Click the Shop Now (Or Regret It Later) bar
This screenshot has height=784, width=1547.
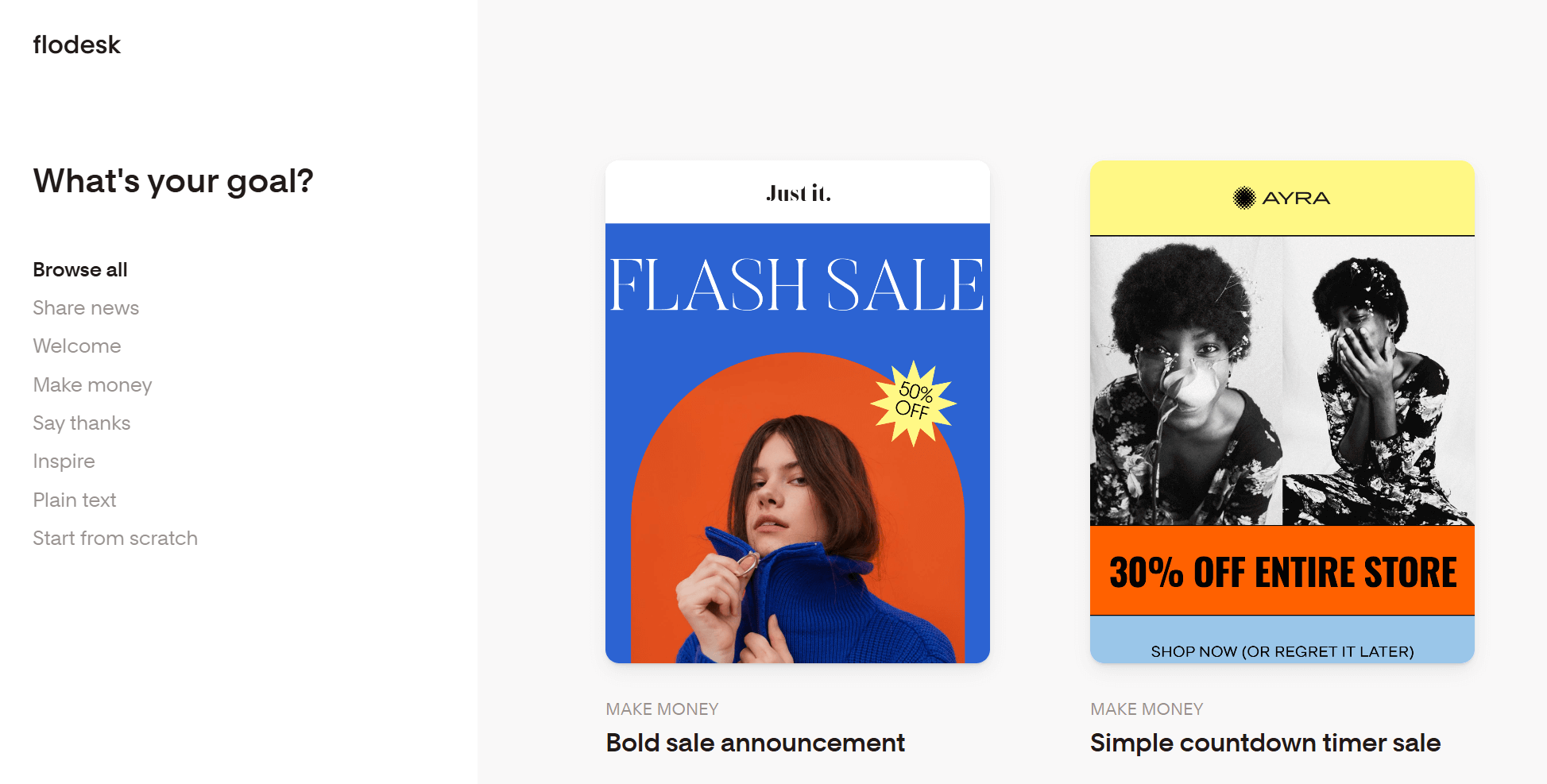[x=1282, y=651]
